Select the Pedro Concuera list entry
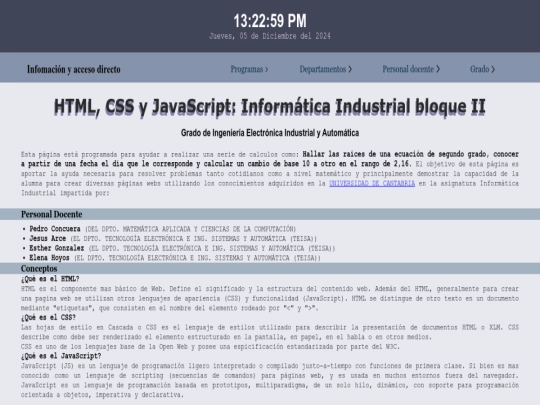This screenshot has height=405, width=540. coord(163,229)
